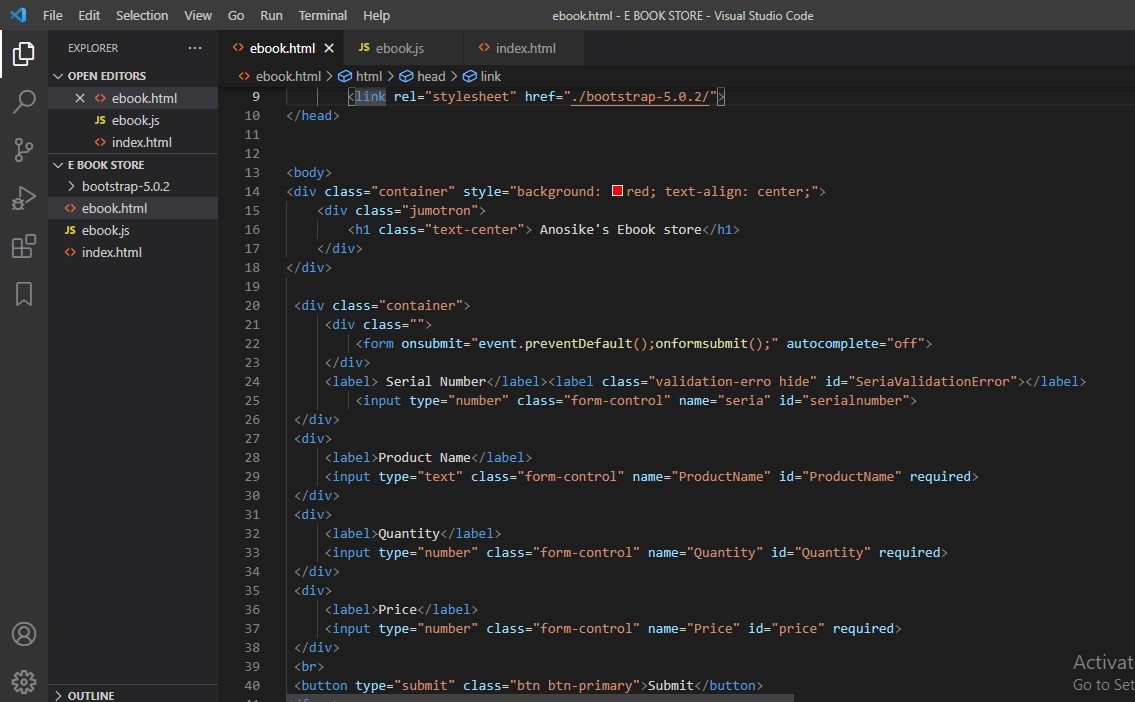This screenshot has height=702, width=1135.
Task: Open the View menu
Action: [x=198, y=15]
